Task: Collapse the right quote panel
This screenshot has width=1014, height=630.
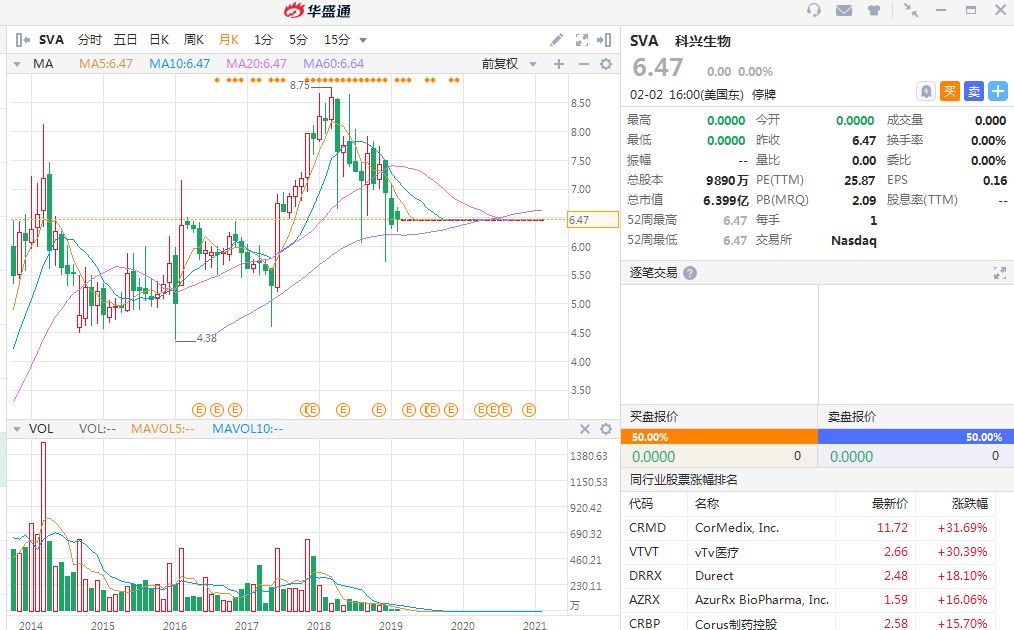Action: point(604,40)
